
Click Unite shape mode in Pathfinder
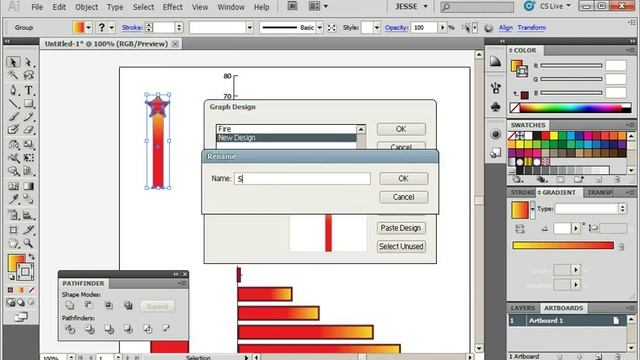click(x=70, y=305)
